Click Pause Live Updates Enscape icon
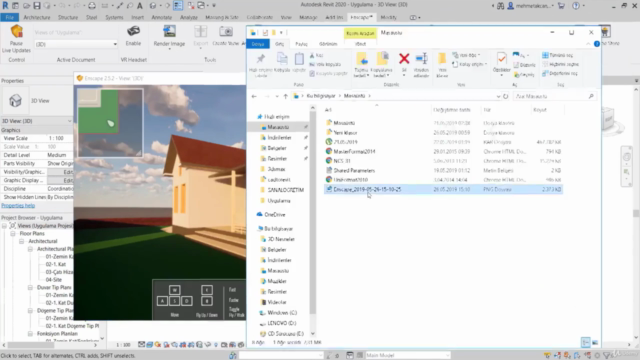 (16, 32)
